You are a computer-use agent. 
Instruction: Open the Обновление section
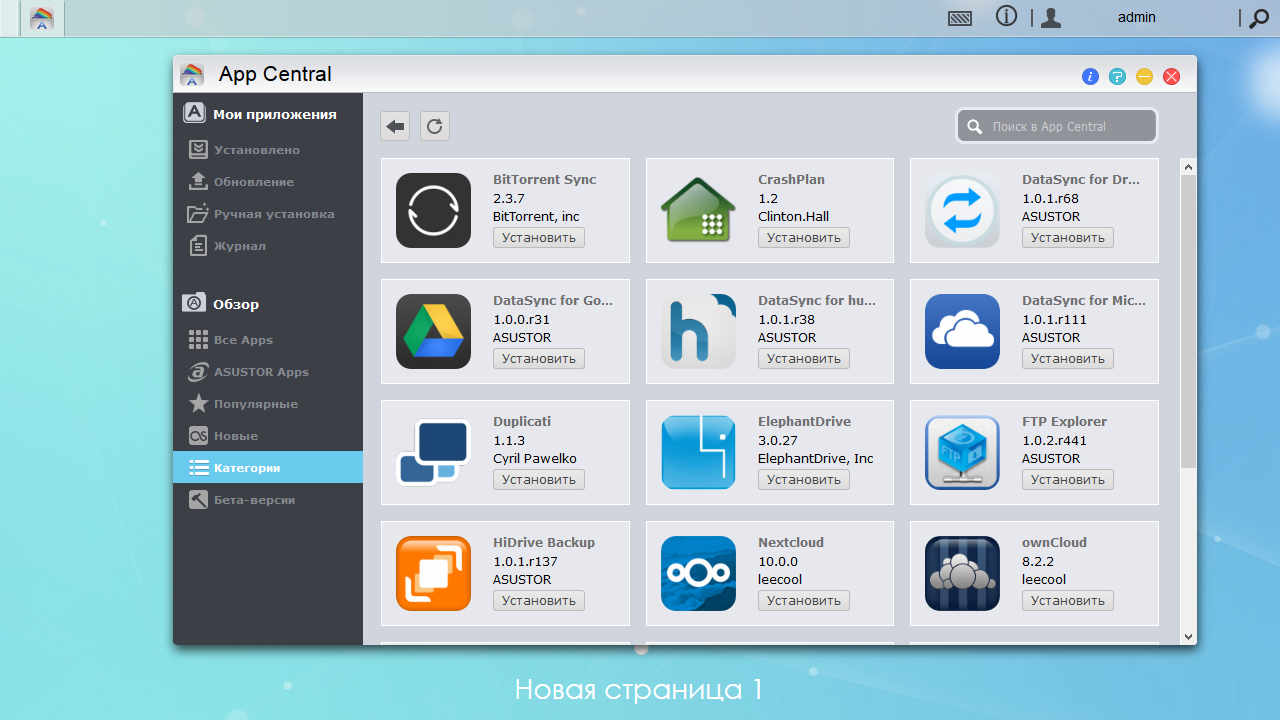click(268, 182)
